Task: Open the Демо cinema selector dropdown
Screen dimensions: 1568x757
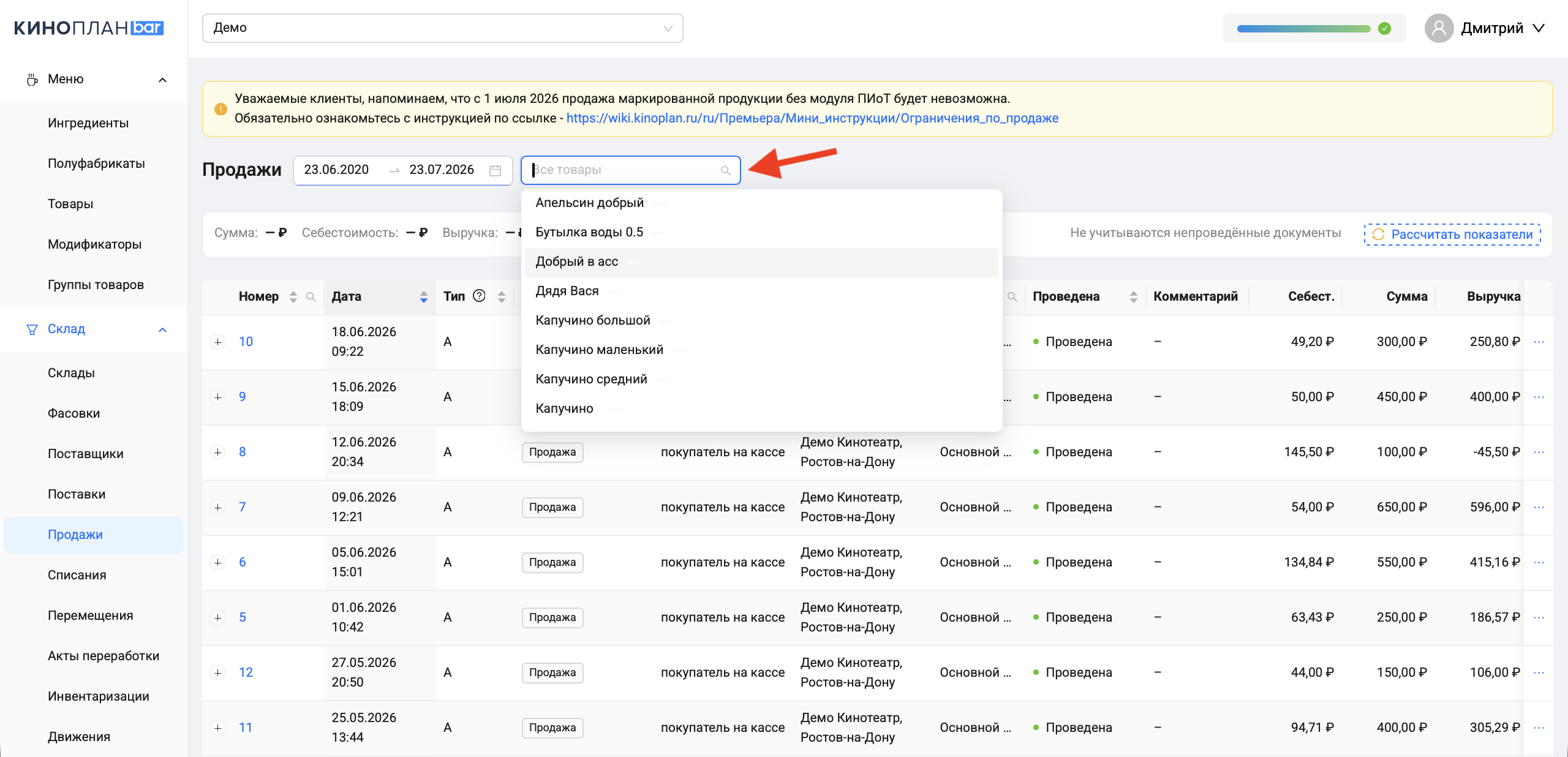Action: coord(442,28)
